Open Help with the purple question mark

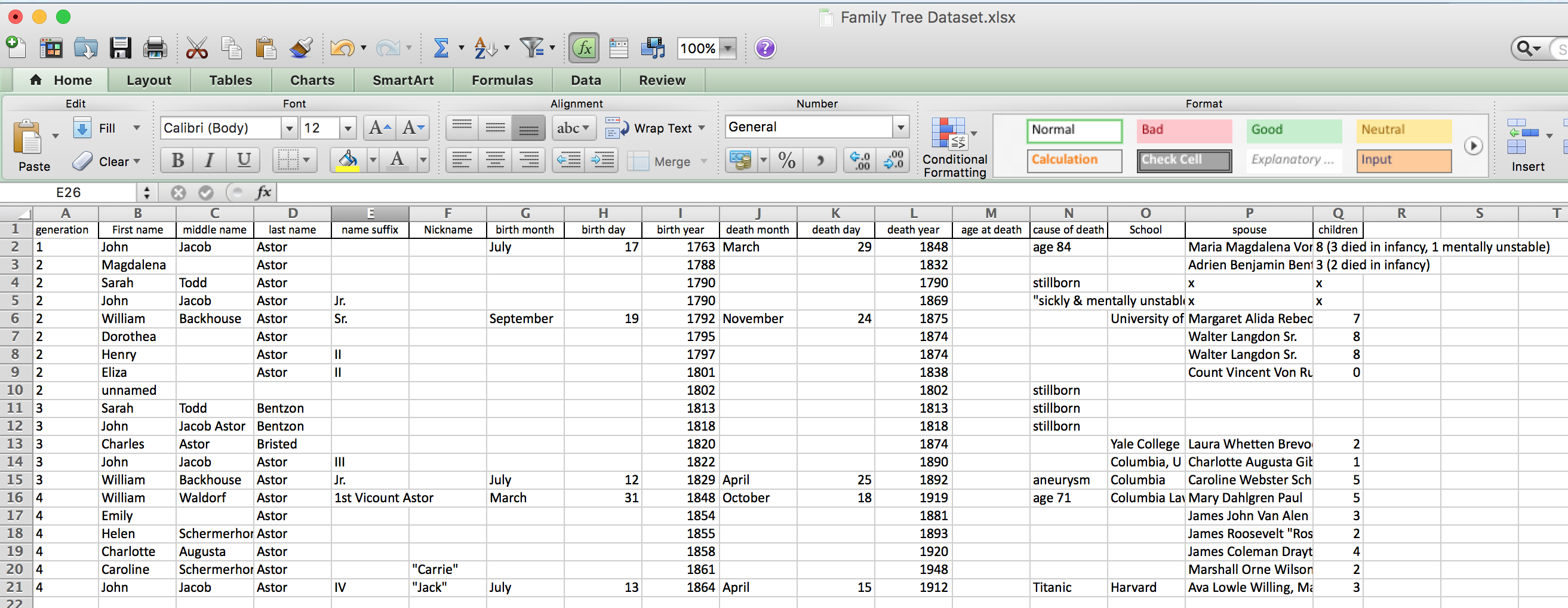(765, 47)
